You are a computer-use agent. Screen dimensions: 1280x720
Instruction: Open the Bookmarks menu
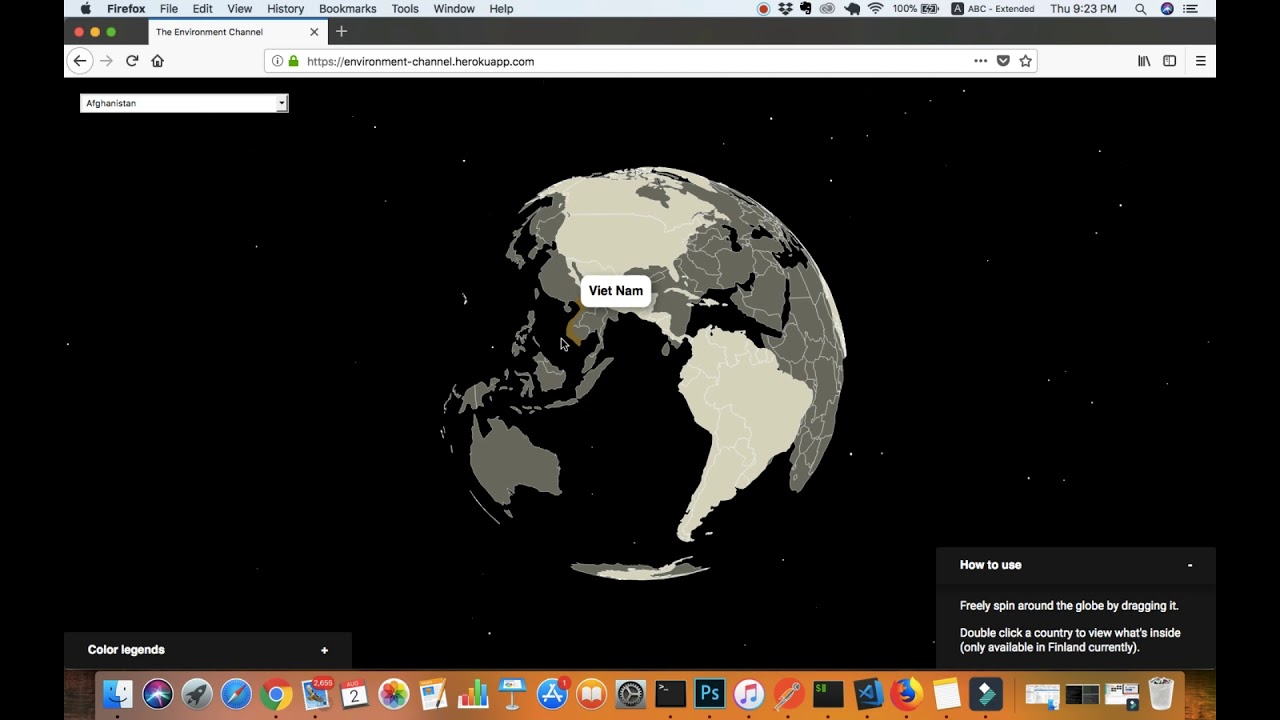click(348, 9)
